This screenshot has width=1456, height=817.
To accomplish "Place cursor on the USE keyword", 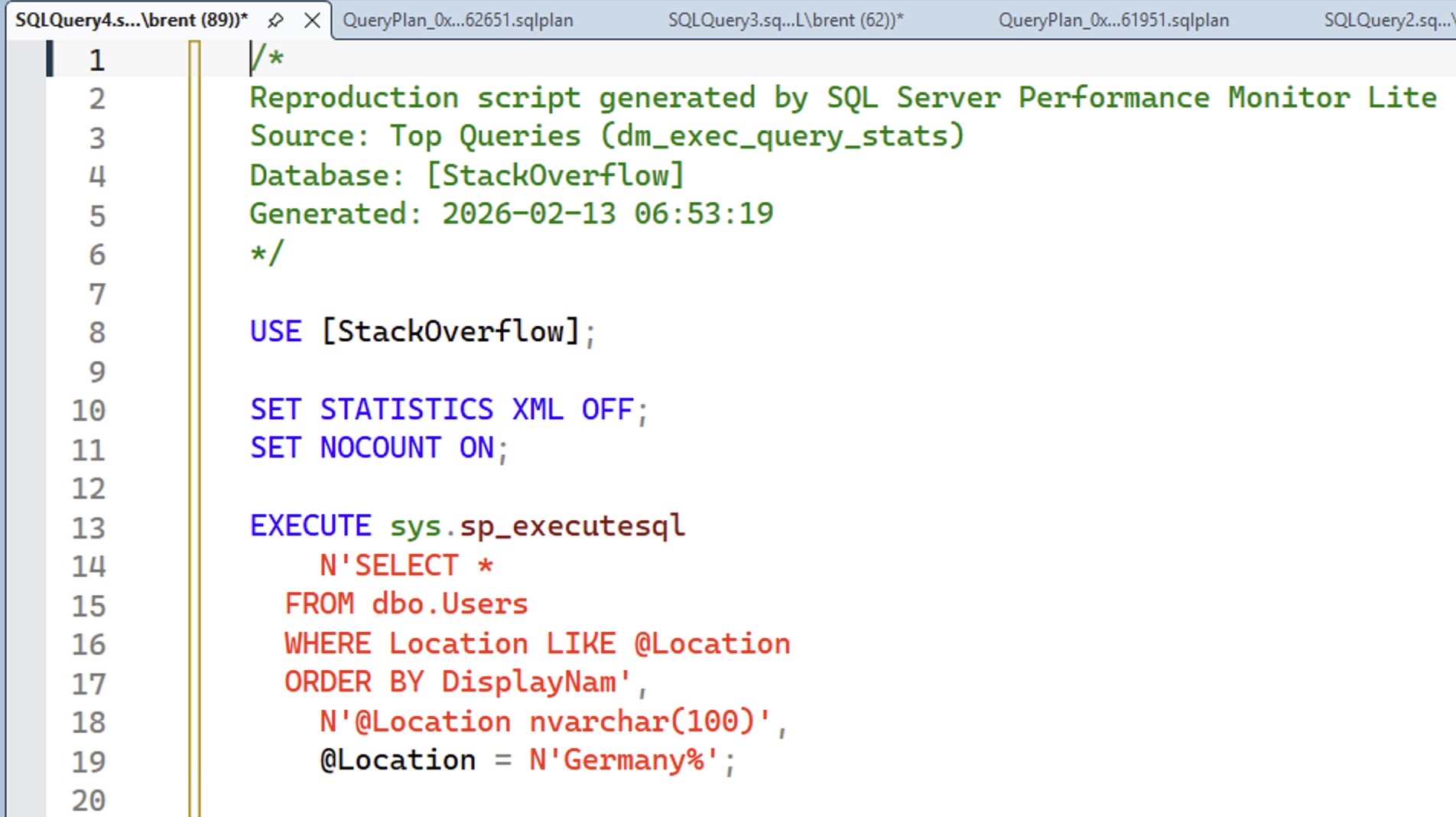I will point(276,332).
